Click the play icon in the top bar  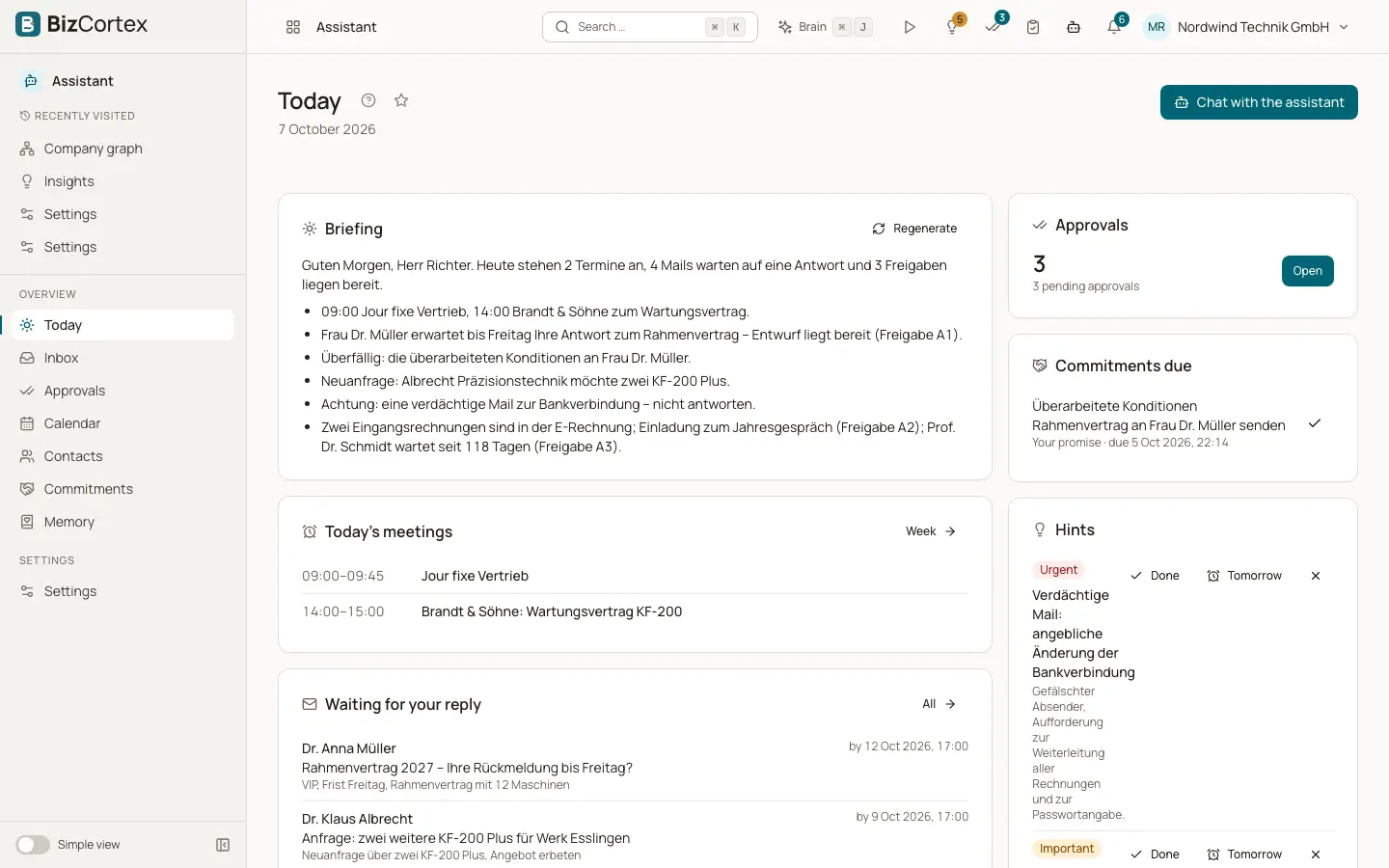coord(910,27)
